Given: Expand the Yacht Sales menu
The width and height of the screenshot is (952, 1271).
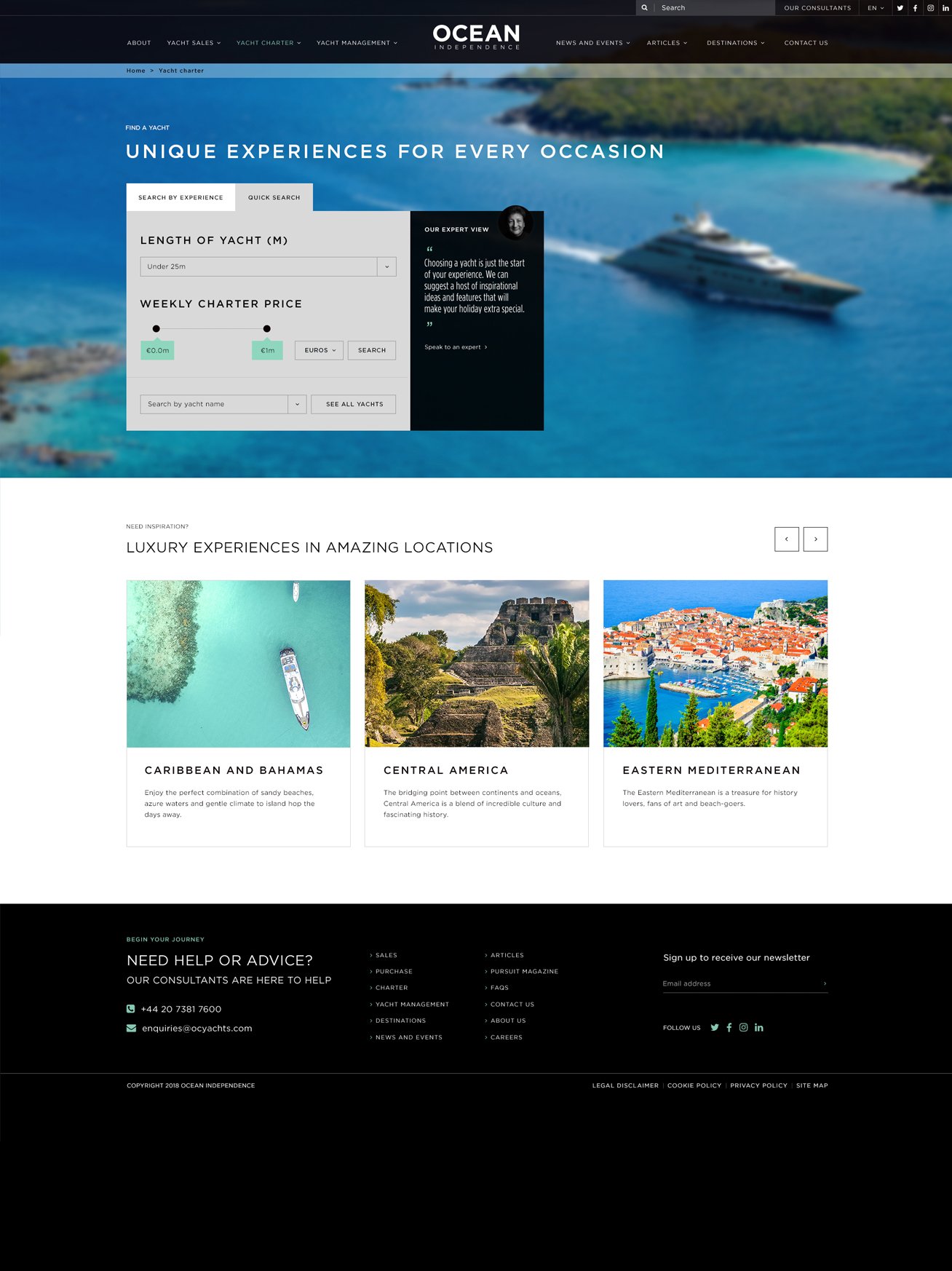Looking at the screenshot, I should point(194,43).
